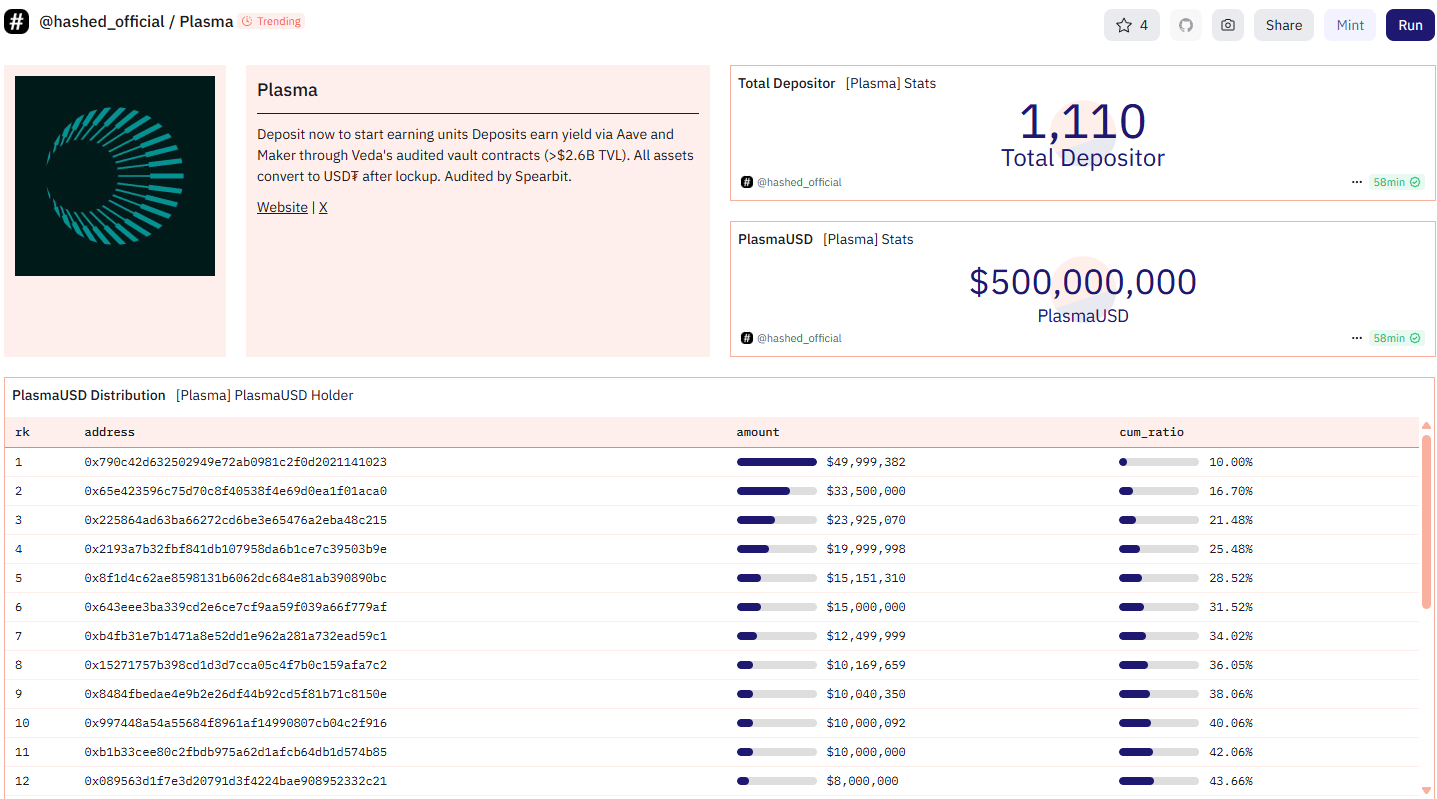Open three-dot menu on Total Depositor panel
This screenshot has width=1437, height=799.
[1356, 182]
